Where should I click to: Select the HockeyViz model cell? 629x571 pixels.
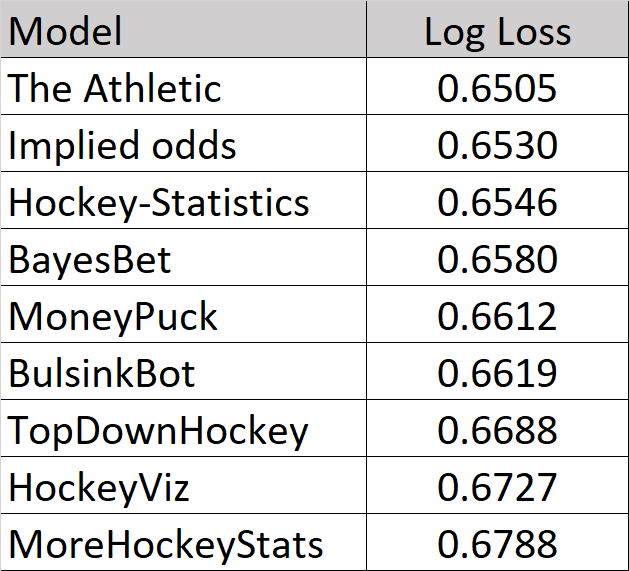pos(185,487)
